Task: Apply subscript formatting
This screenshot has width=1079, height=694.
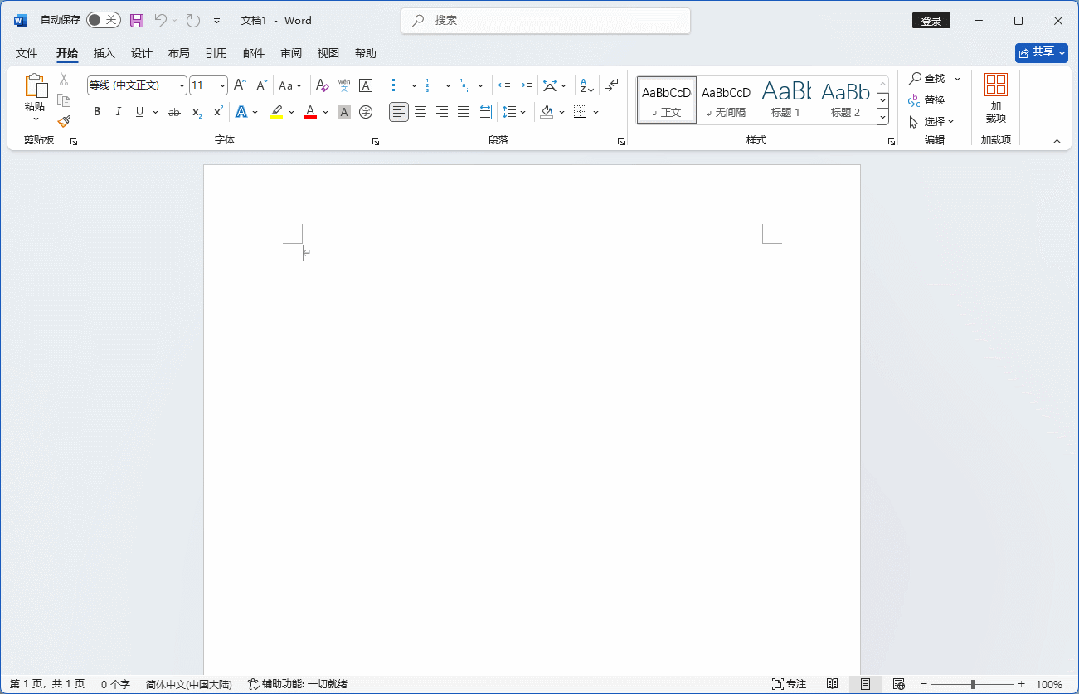Action: [197, 112]
